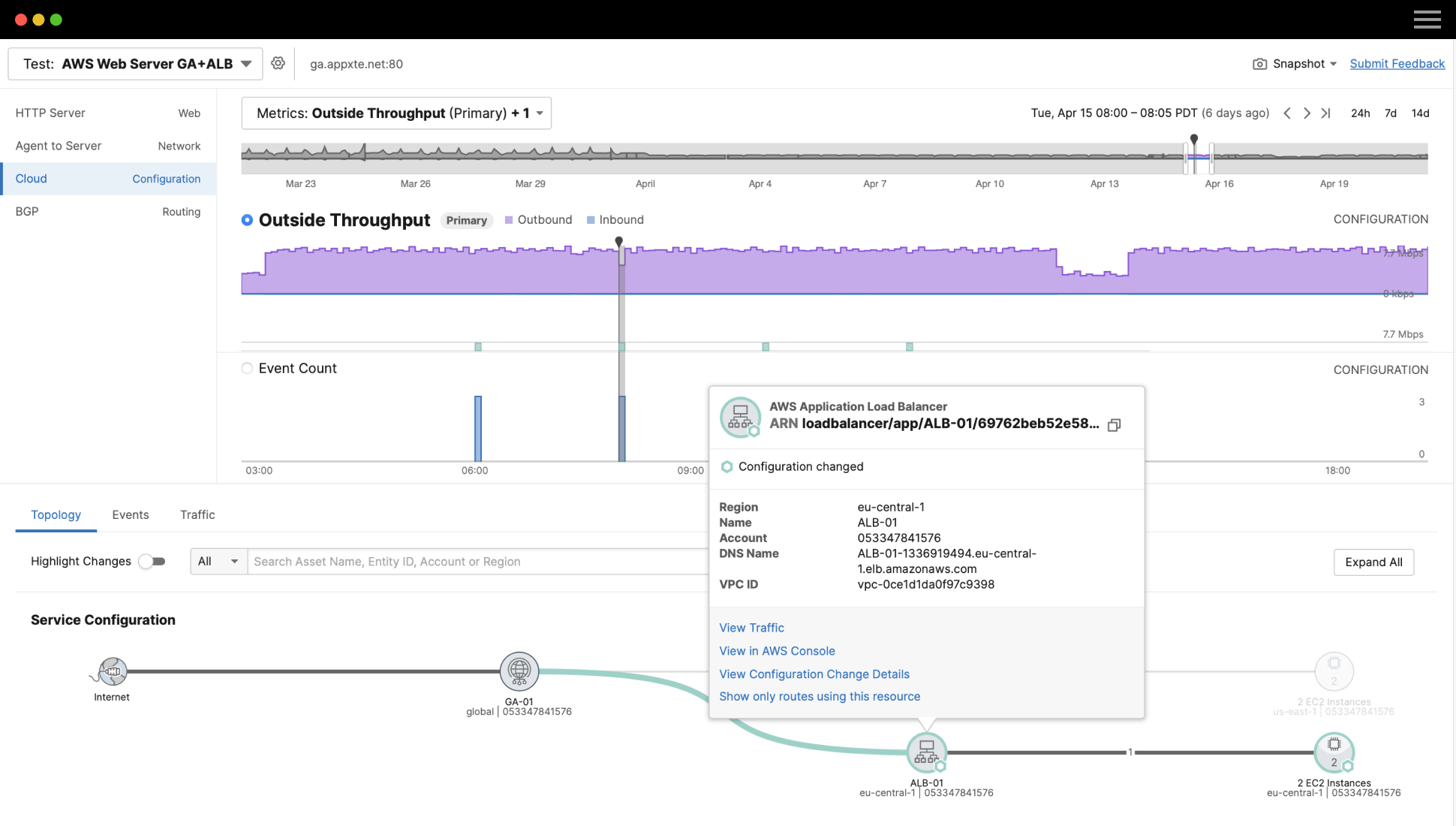This screenshot has height=826, width=1456.
Task: Click eu-central-1 EC2 Instances node
Action: tap(1334, 752)
